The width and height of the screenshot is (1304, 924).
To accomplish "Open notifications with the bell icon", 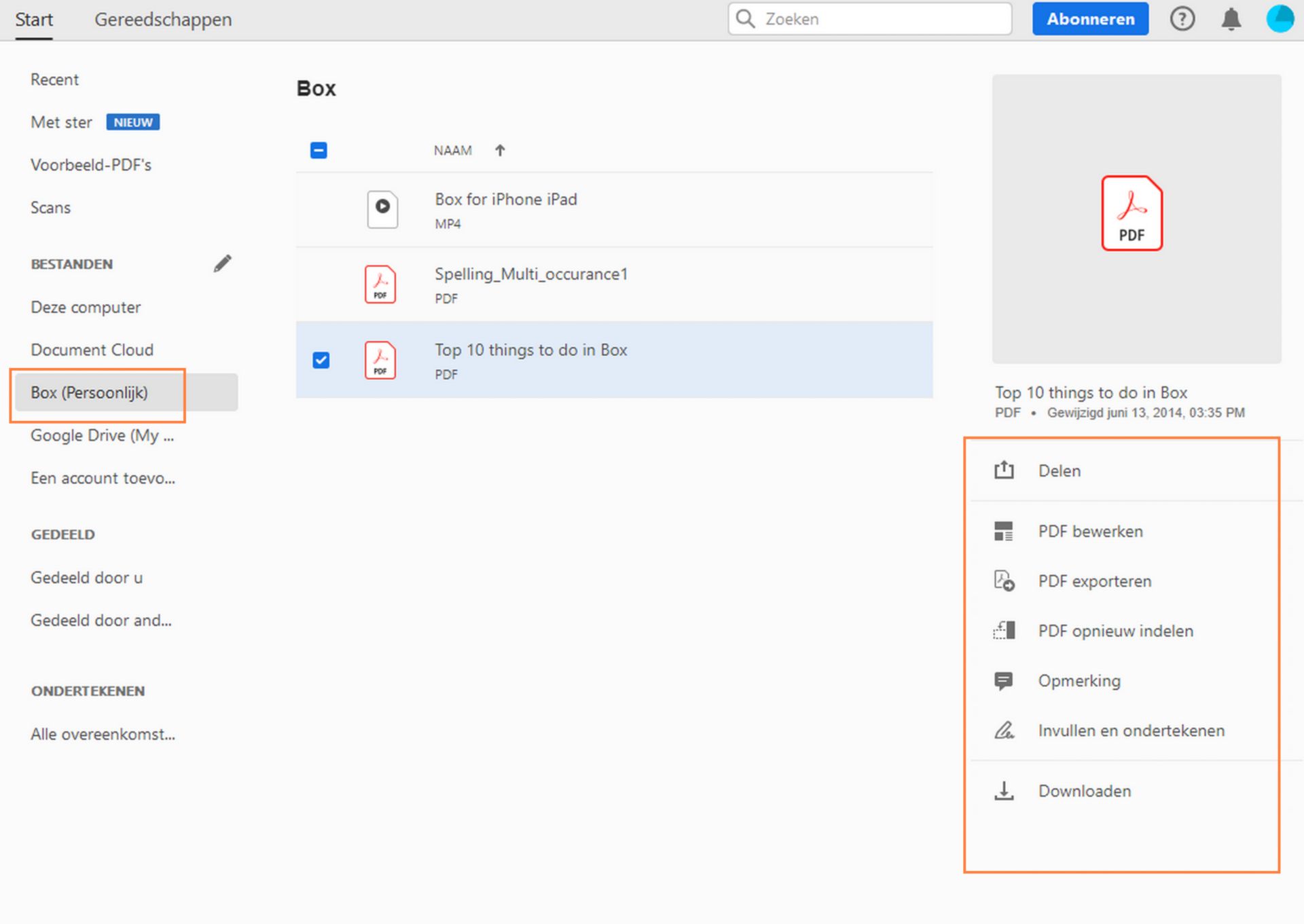I will coord(1231,19).
